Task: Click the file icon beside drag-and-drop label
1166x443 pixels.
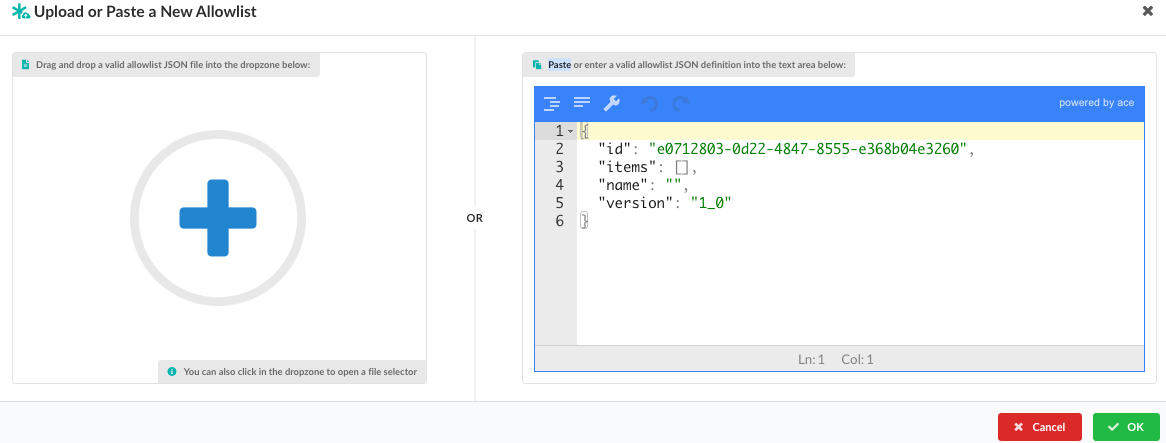Action: (26, 65)
